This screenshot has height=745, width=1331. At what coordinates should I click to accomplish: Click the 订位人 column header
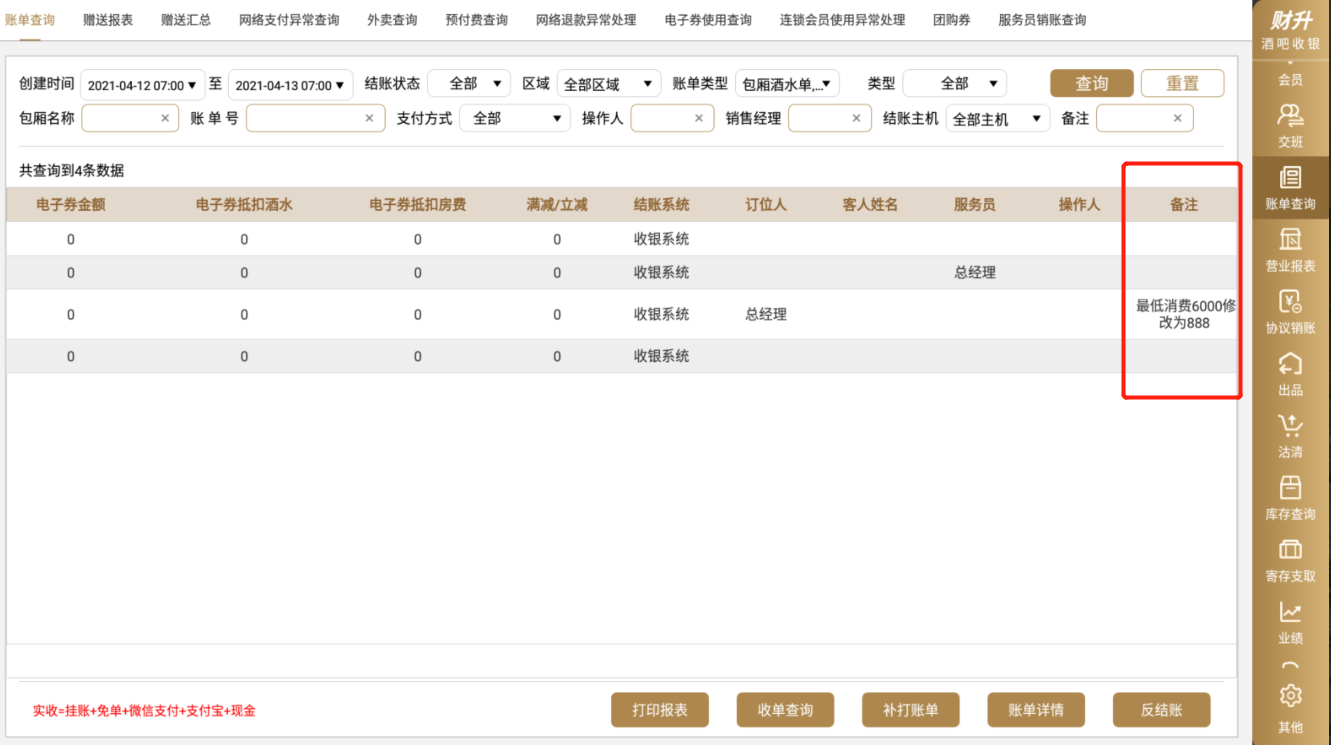[766, 204]
